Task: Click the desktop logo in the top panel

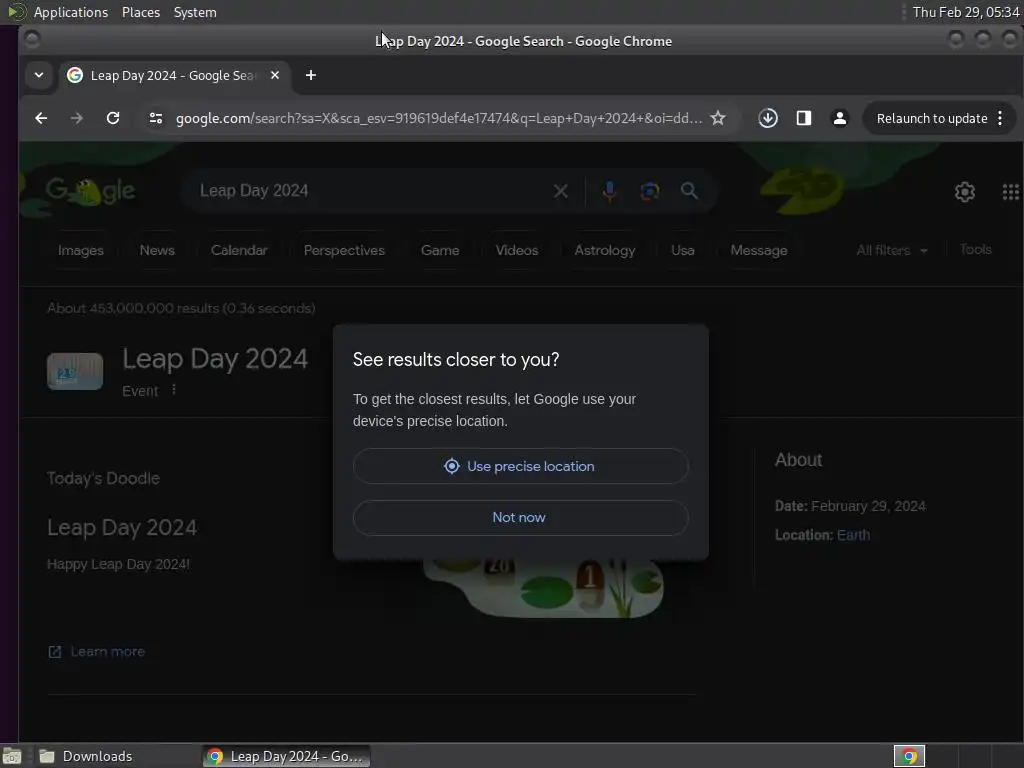Action: point(16,12)
